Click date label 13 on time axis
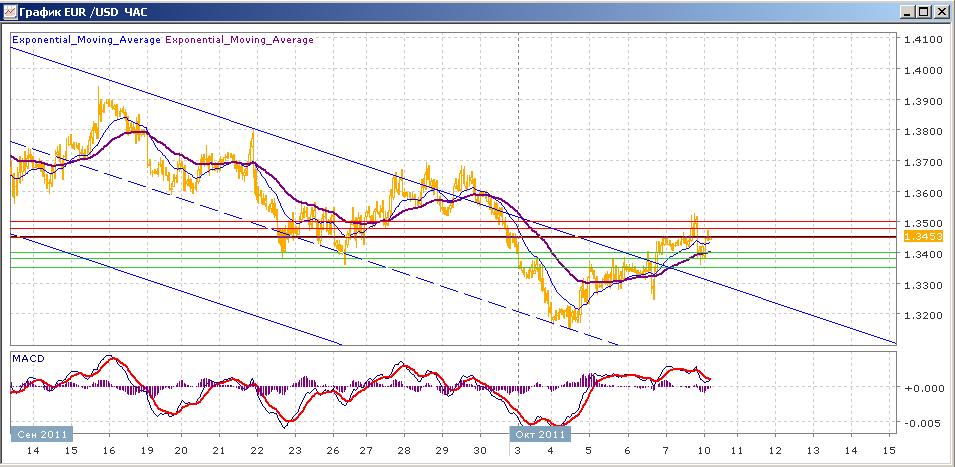The width and height of the screenshot is (955, 467). pos(812,451)
